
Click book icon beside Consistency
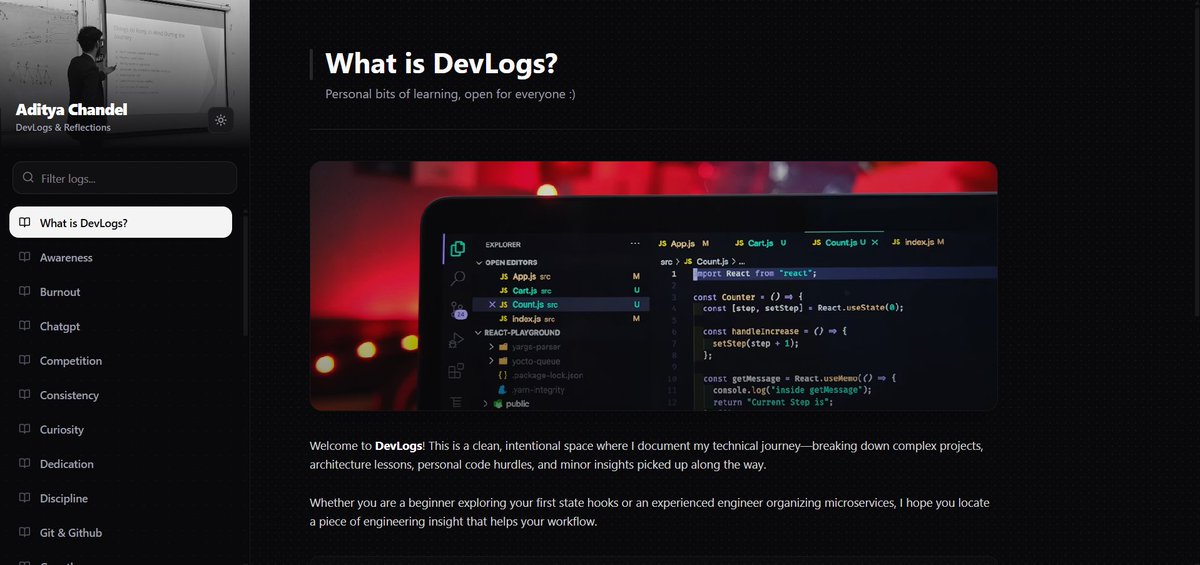point(25,395)
